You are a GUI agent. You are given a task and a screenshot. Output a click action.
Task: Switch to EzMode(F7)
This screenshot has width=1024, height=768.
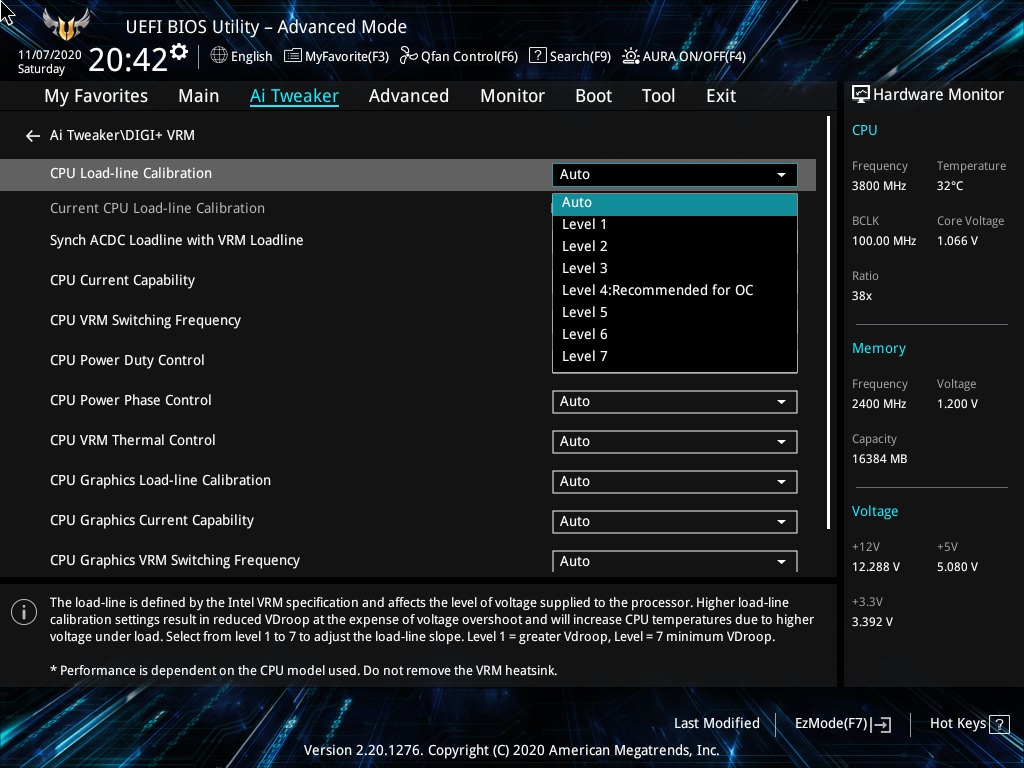pyautogui.click(x=842, y=724)
